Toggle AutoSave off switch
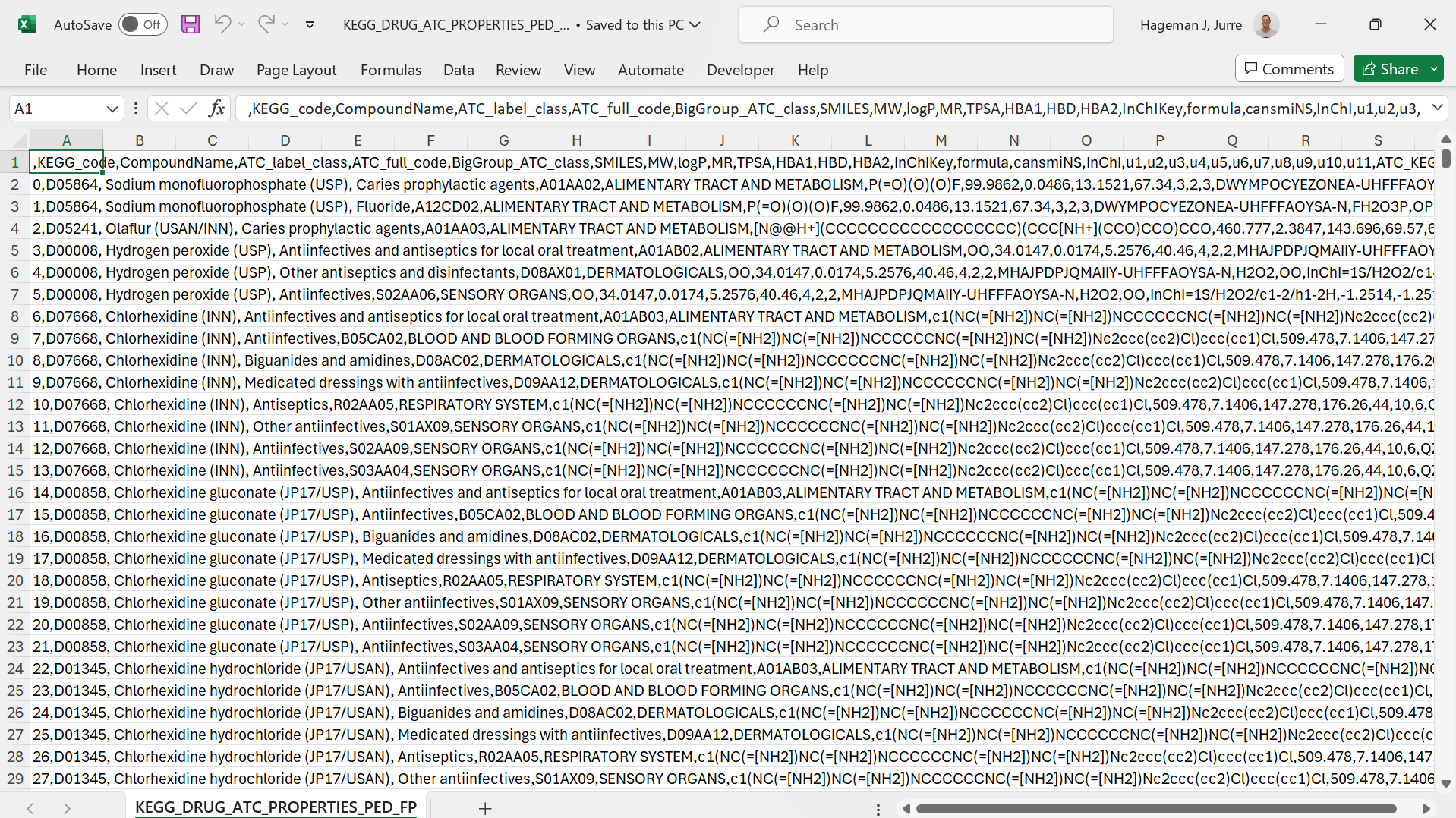The image size is (1456, 818). [x=142, y=24]
